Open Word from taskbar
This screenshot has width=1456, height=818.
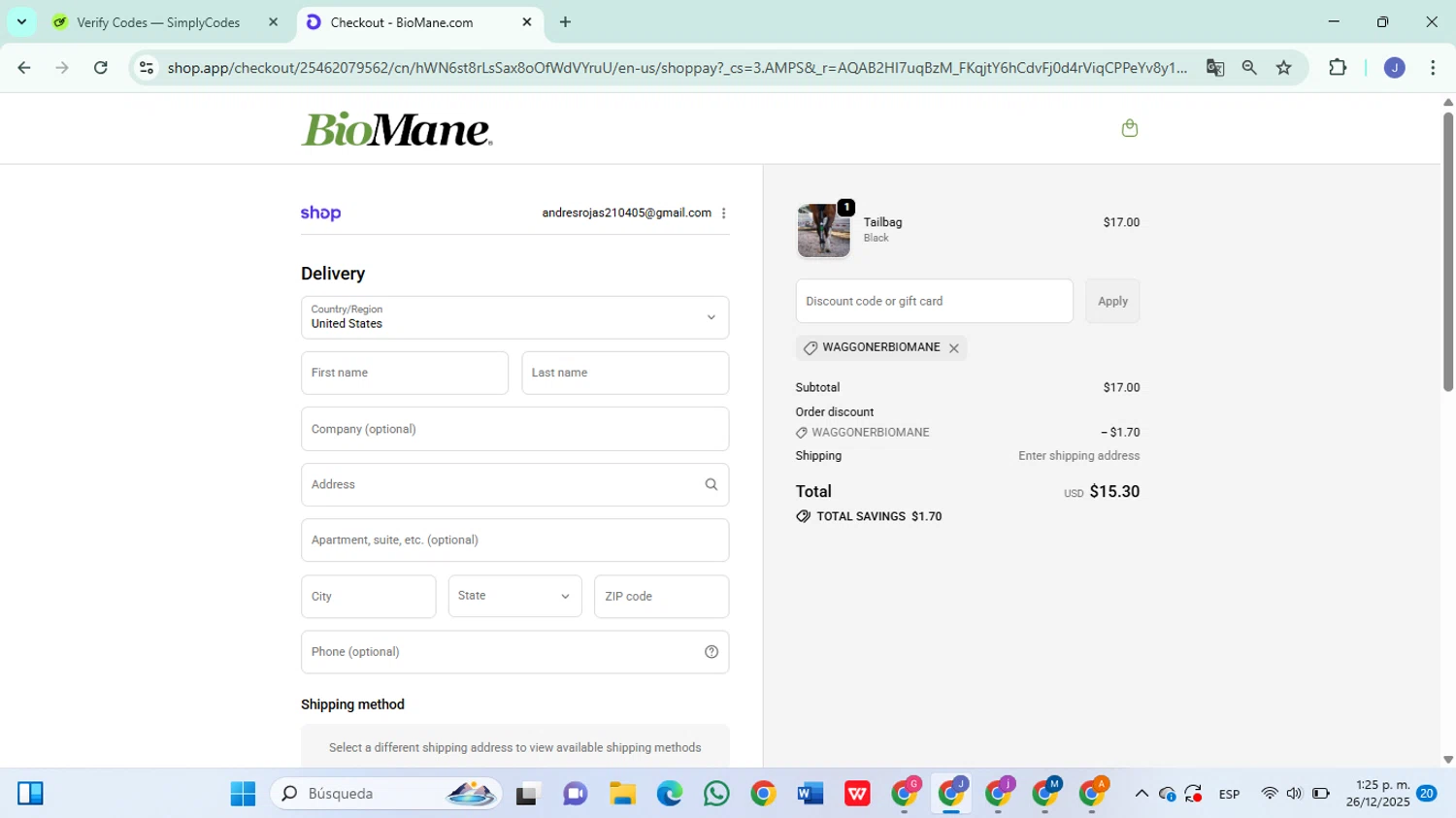click(810, 794)
